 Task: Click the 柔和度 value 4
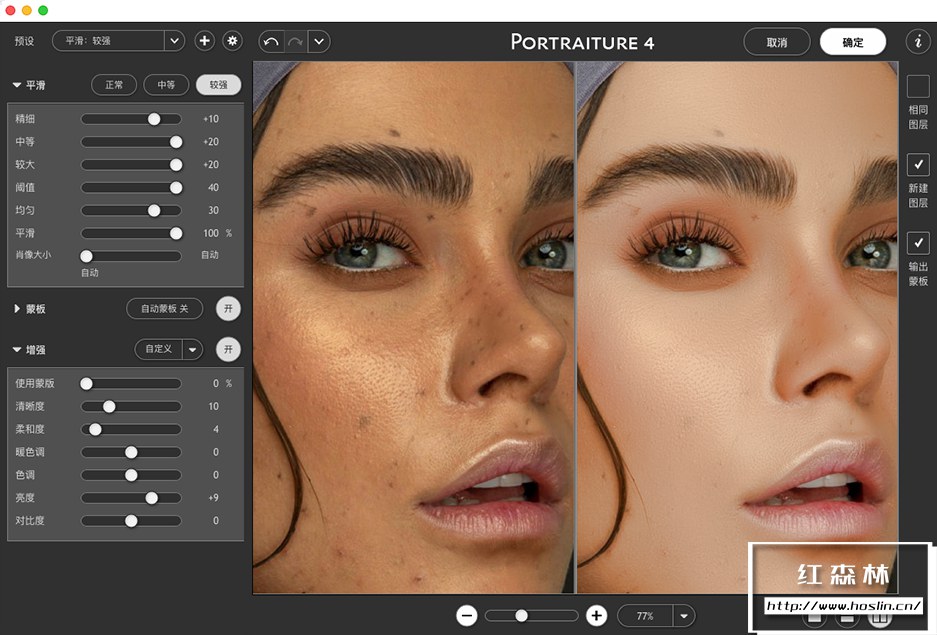tap(216, 429)
